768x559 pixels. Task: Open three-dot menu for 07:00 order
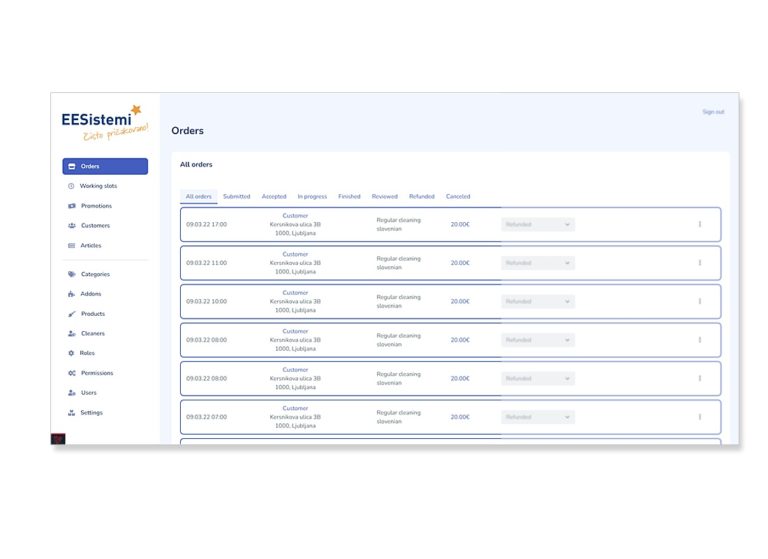[x=699, y=417]
